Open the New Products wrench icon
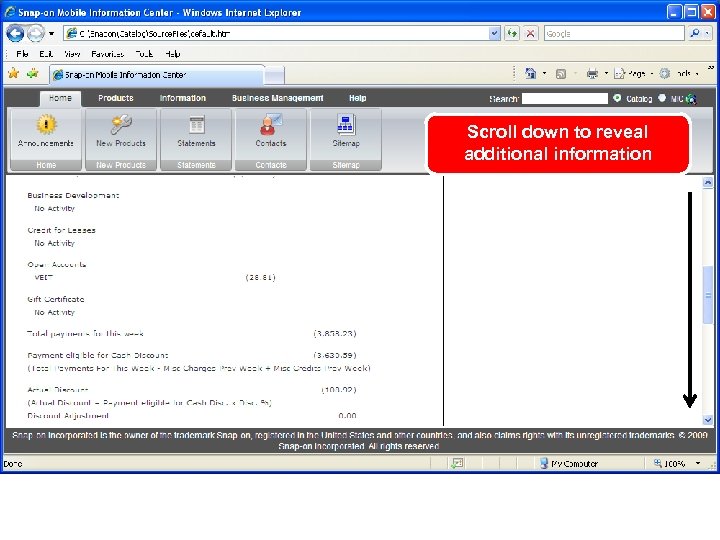 coord(121,124)
